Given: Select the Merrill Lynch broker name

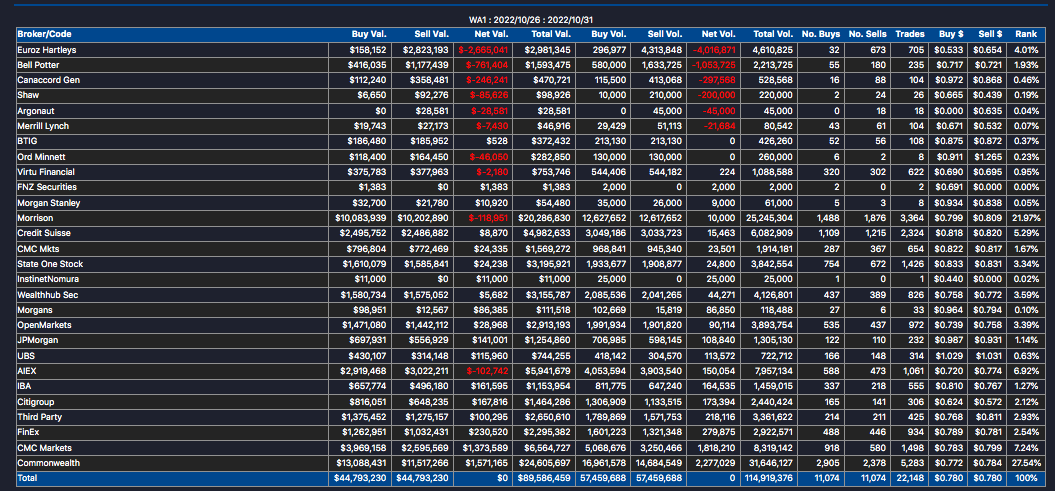Looking at the screenshot, I should [x=43, y=126].
